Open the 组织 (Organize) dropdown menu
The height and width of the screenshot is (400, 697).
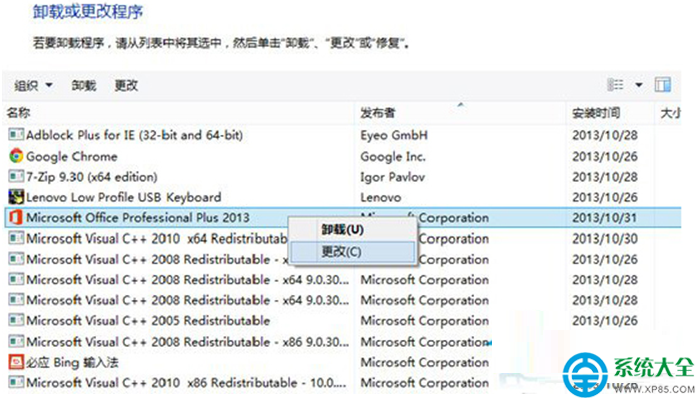point(33,85)
